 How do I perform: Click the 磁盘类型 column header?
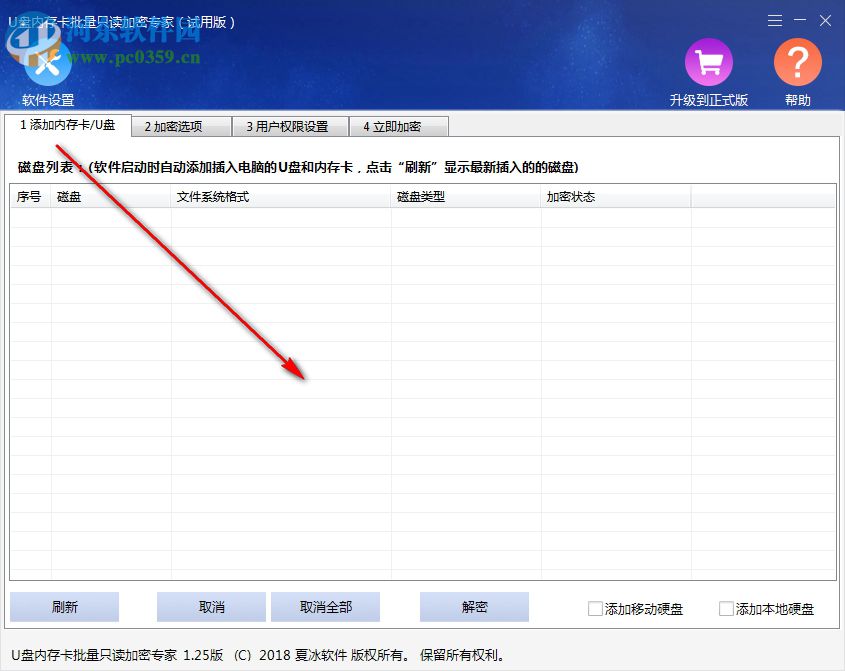420,197
